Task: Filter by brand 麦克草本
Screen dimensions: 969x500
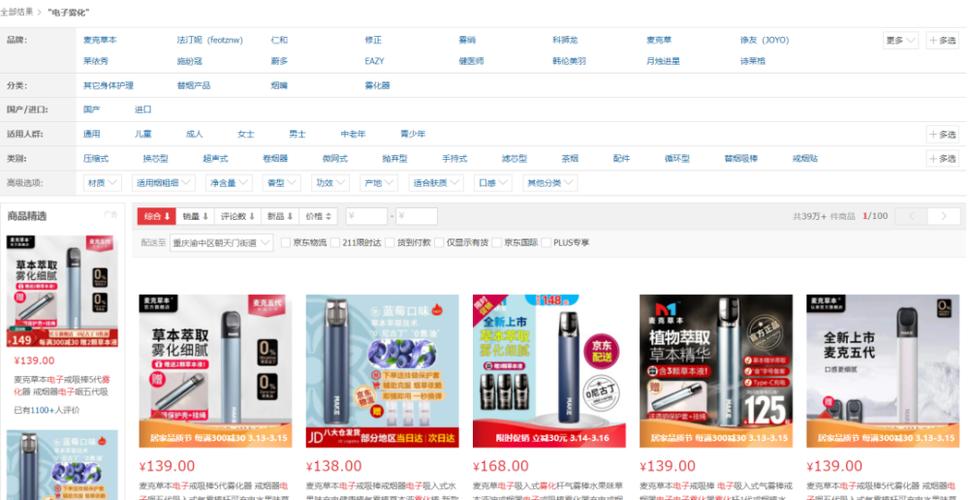Action: tap(100, 40)
